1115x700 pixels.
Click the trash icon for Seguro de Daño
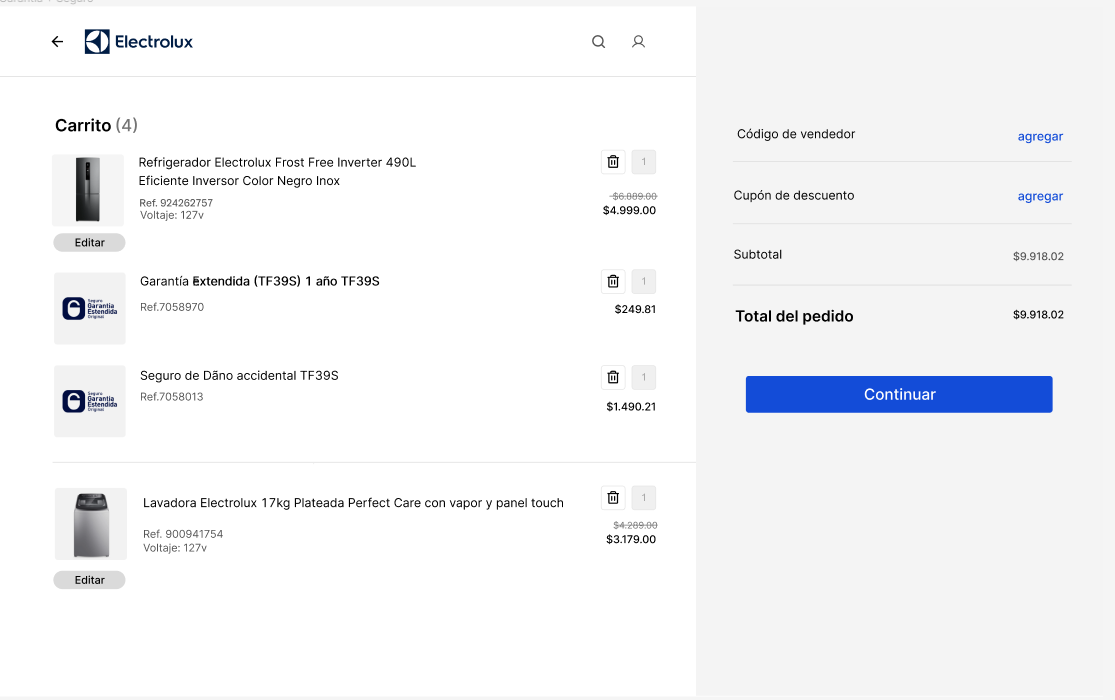pos(613,377)
